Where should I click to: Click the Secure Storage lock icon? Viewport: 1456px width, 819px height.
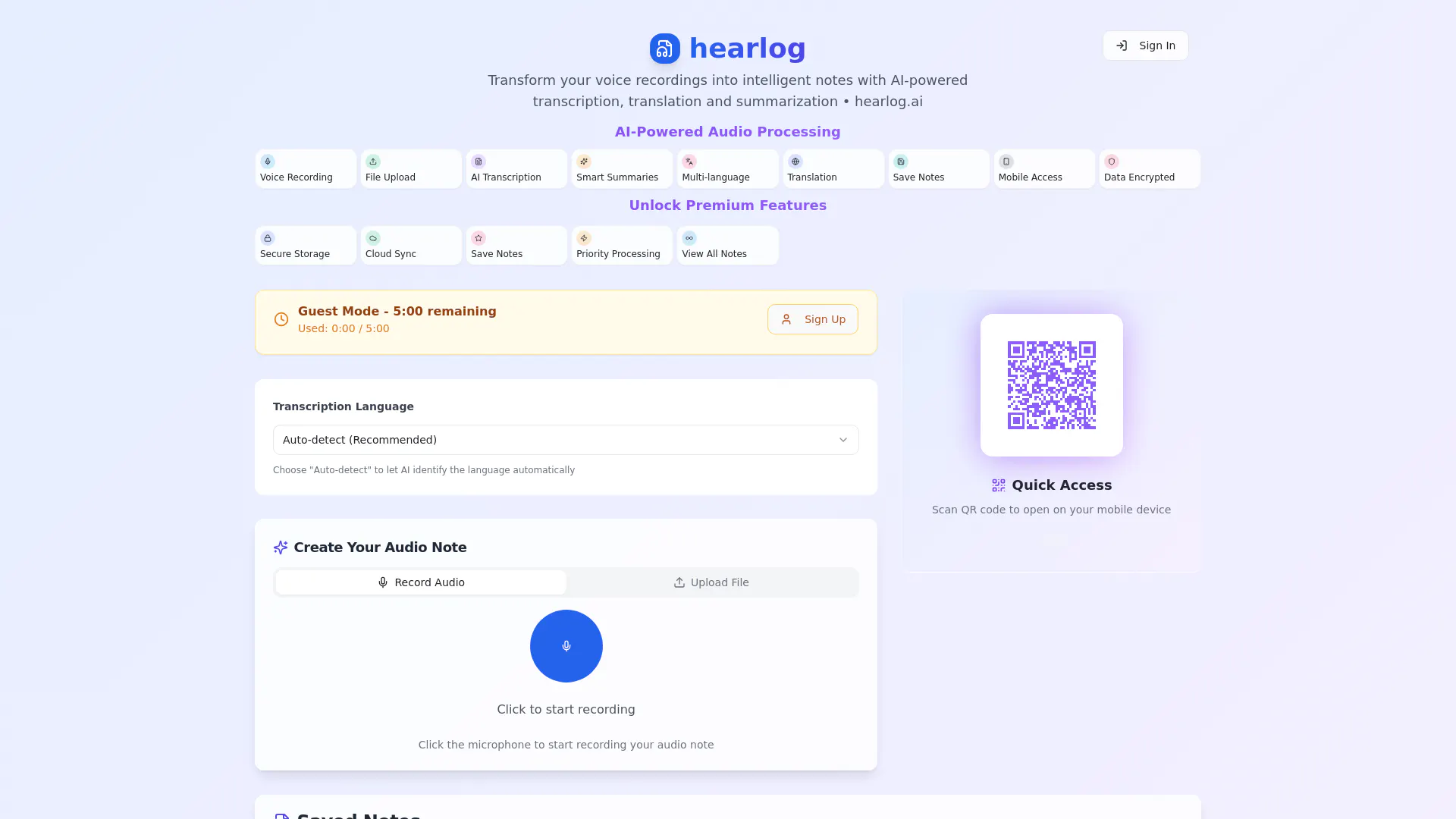coord(268,238)
